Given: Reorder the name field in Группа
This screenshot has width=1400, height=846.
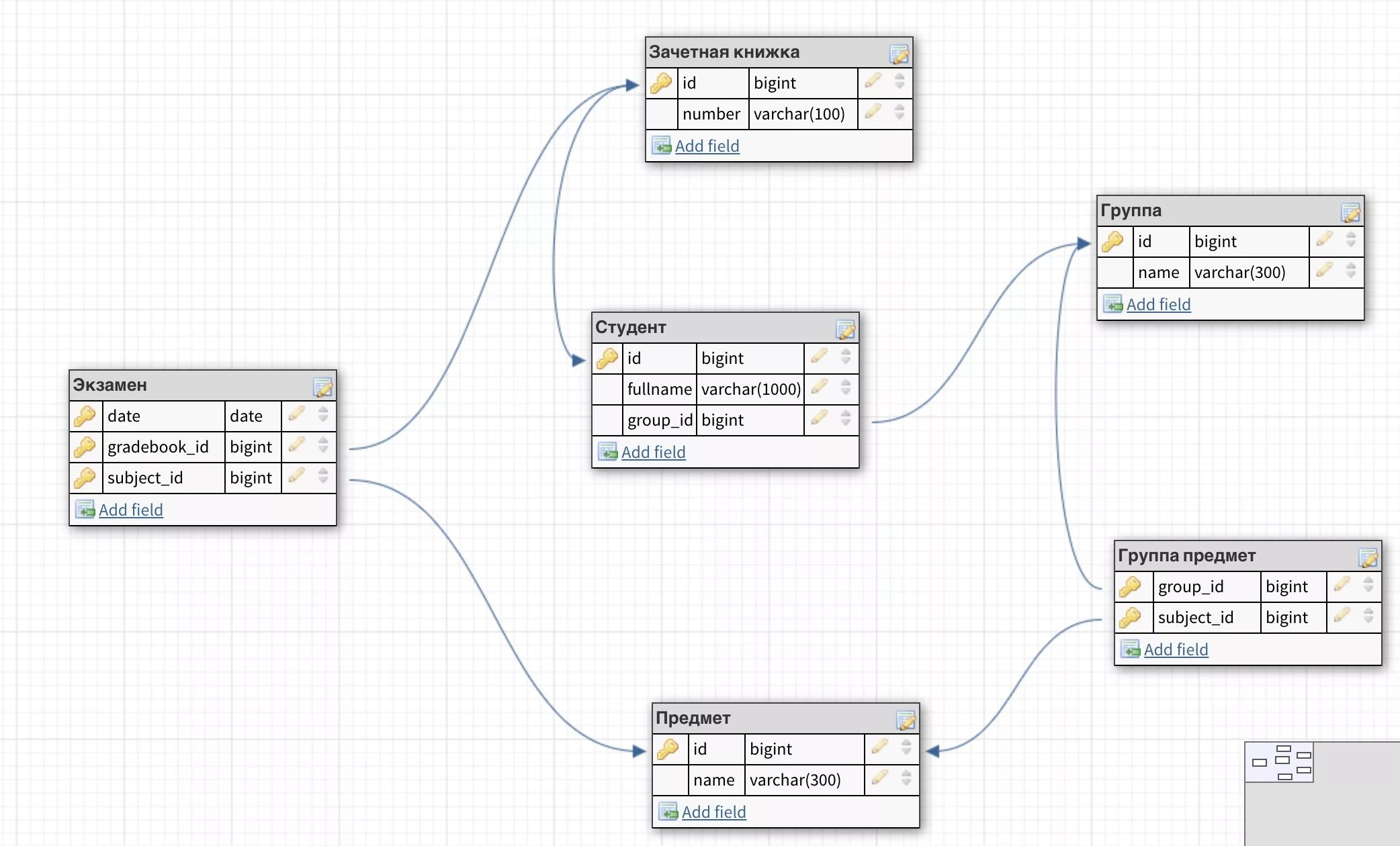Looking at the screenshot, I should (1351, 270).
